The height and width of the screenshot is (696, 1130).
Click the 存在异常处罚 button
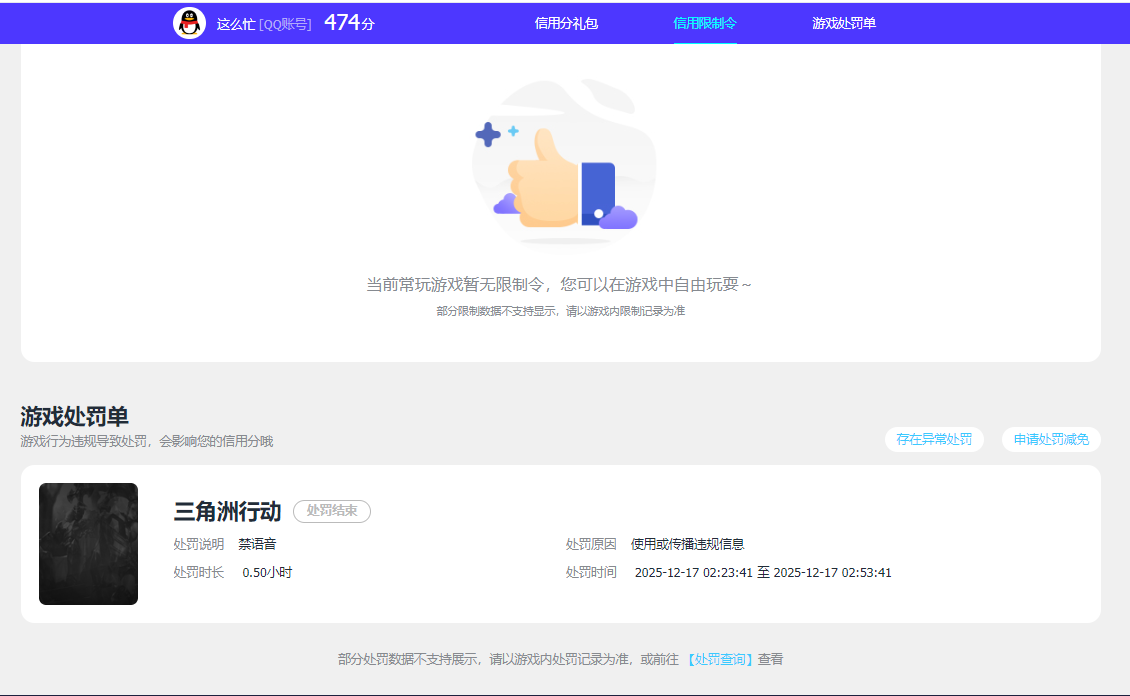pyautogui.click(x=933, y=439)
